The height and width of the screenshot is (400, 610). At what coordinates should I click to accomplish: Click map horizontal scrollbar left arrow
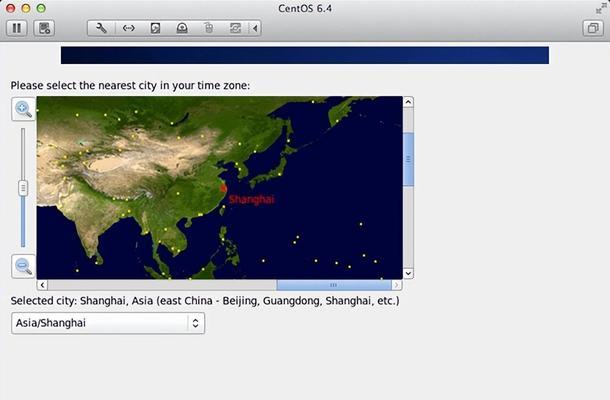(x=42, y=285)
